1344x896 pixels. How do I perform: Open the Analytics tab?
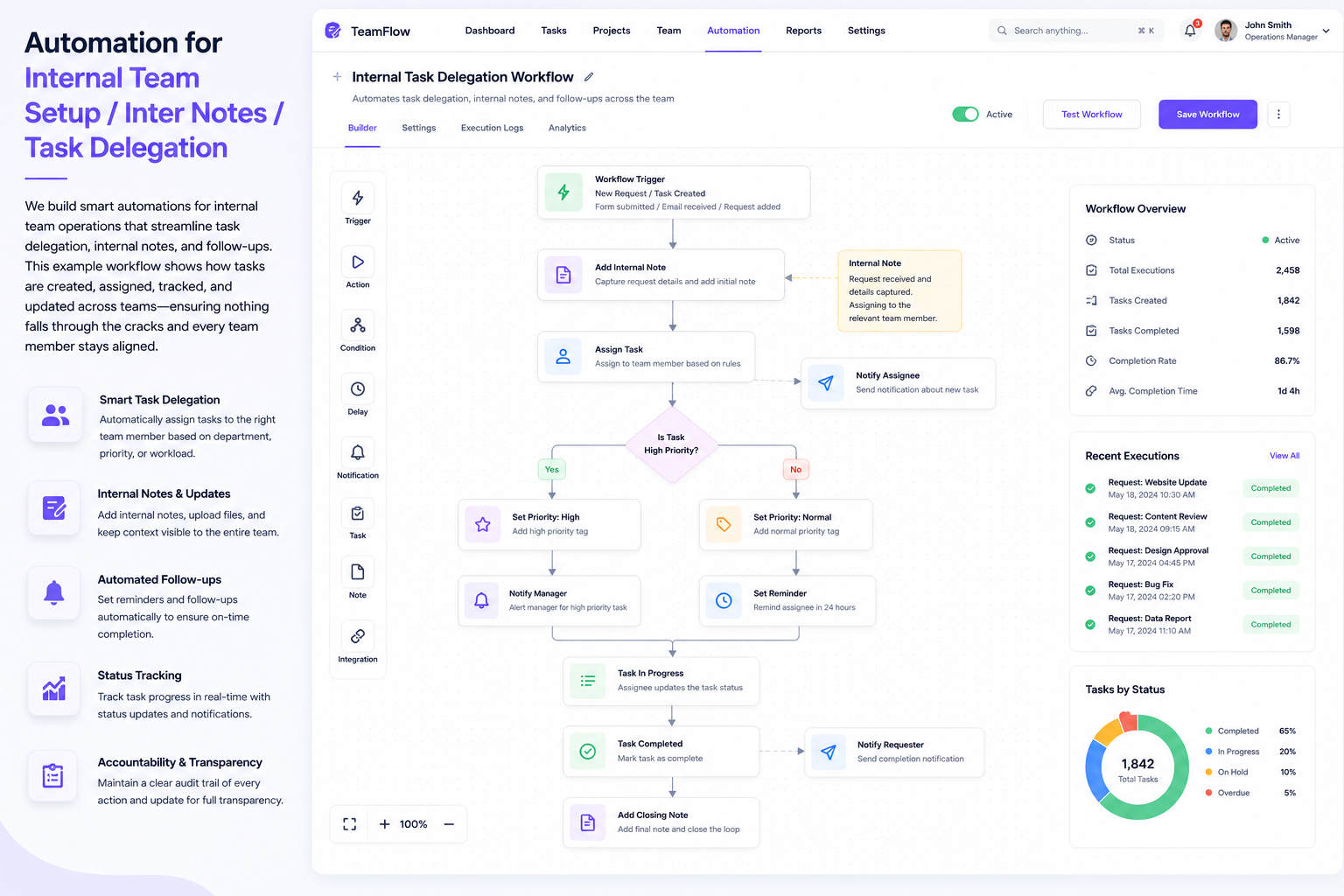pos(567,128)
